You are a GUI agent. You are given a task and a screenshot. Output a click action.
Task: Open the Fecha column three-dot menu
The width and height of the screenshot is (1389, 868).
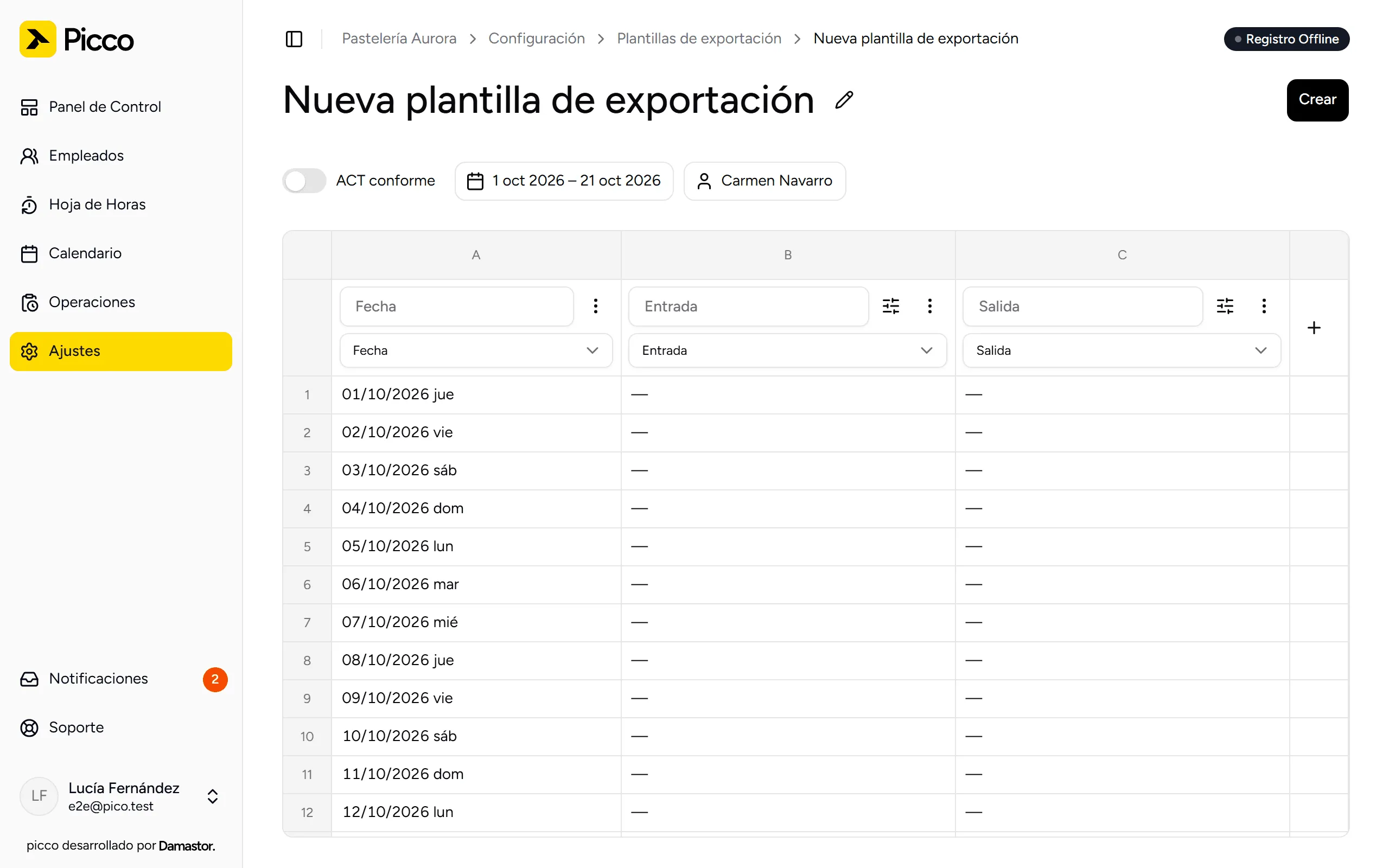[596, 306]
